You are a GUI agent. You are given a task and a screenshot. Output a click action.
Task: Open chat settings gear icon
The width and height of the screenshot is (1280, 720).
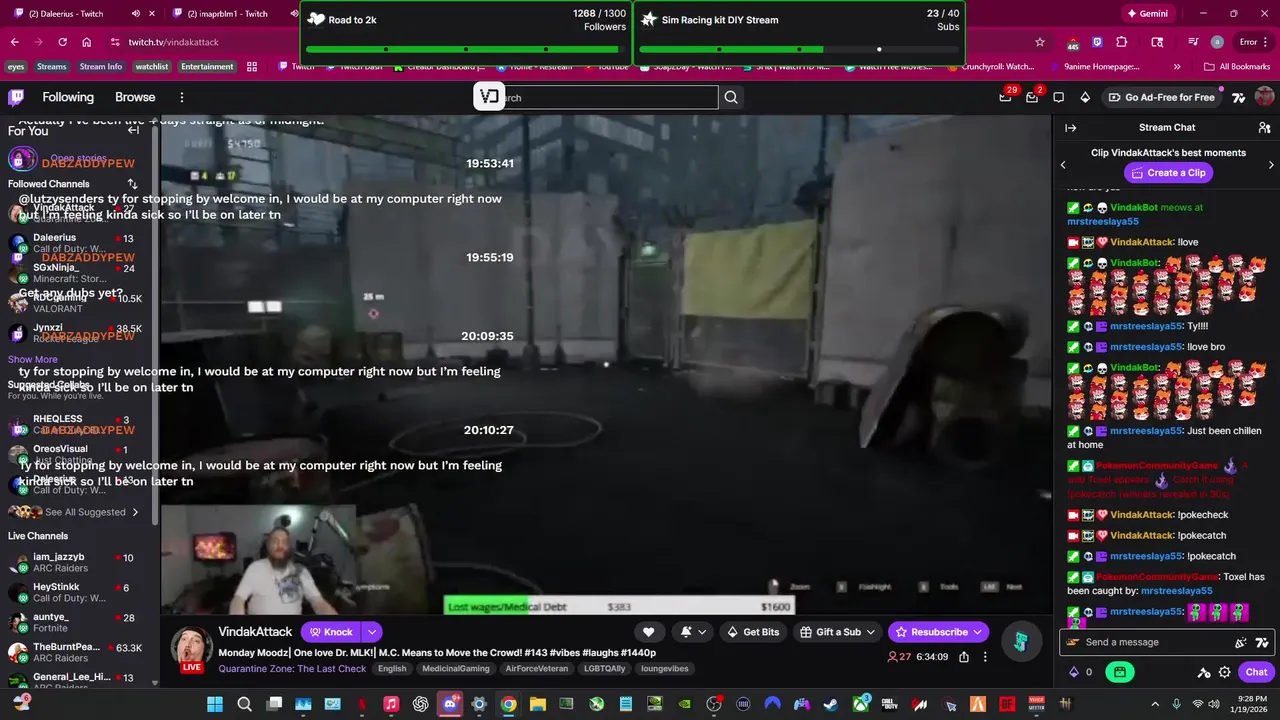tap(1224, 672)
